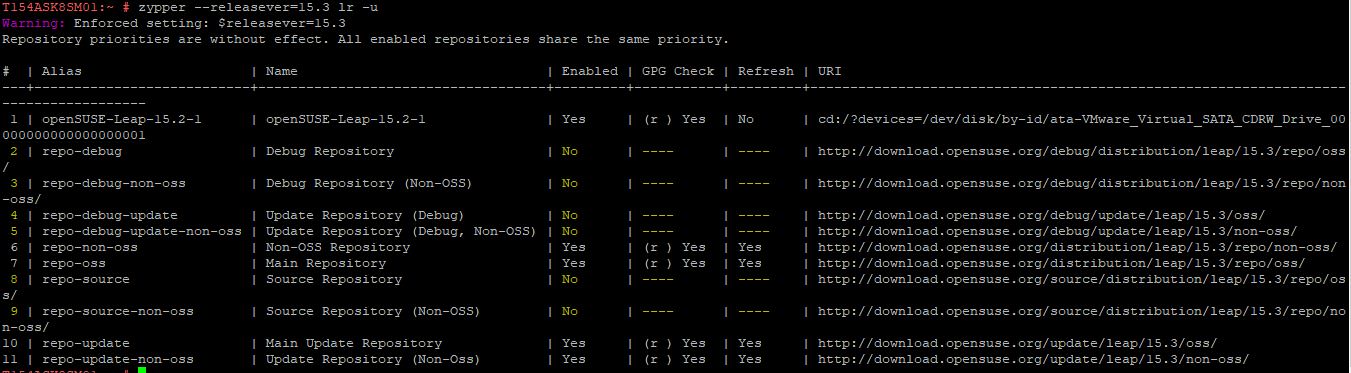Click Enabled 'No' for repo-source row
This screenshot has width=1351, height=373.
click(x=569, y=279)
